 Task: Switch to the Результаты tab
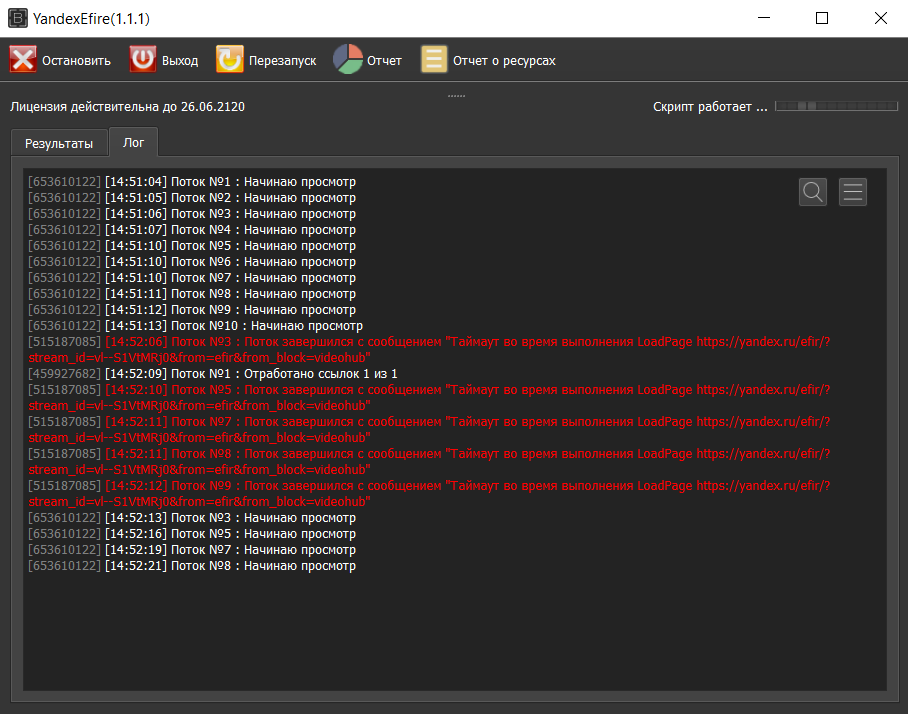point(59,143)
